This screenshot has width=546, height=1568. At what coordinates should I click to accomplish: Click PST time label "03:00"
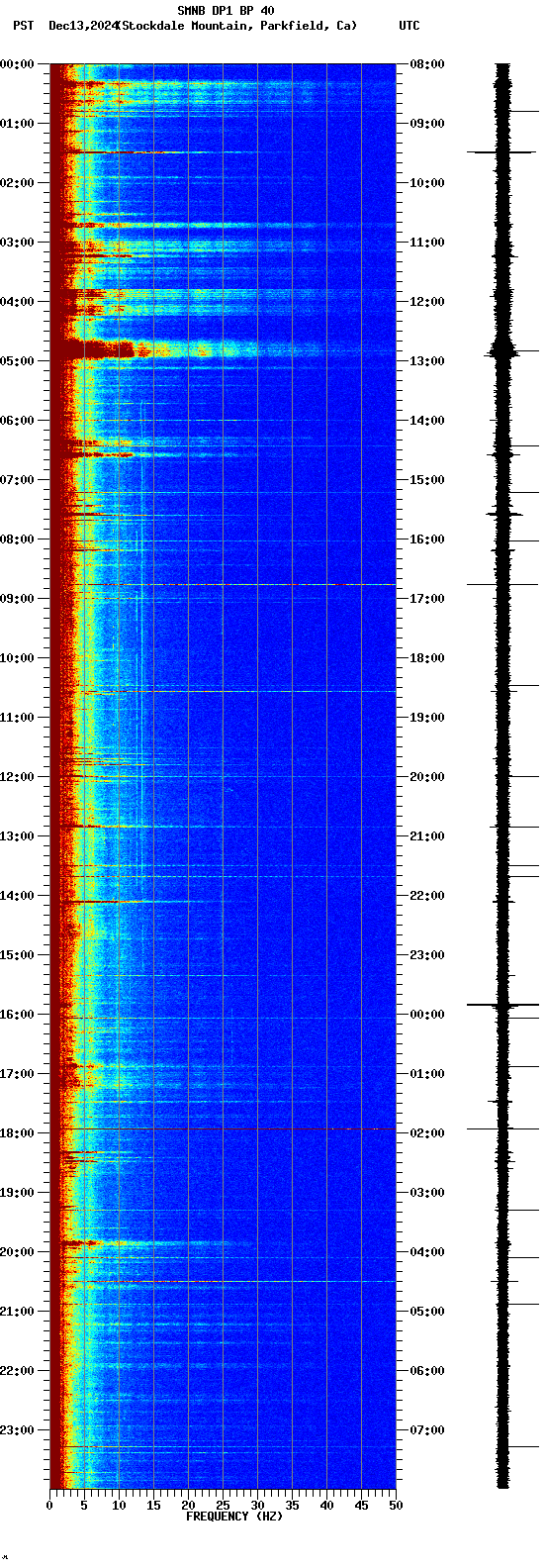pos(17,243)
